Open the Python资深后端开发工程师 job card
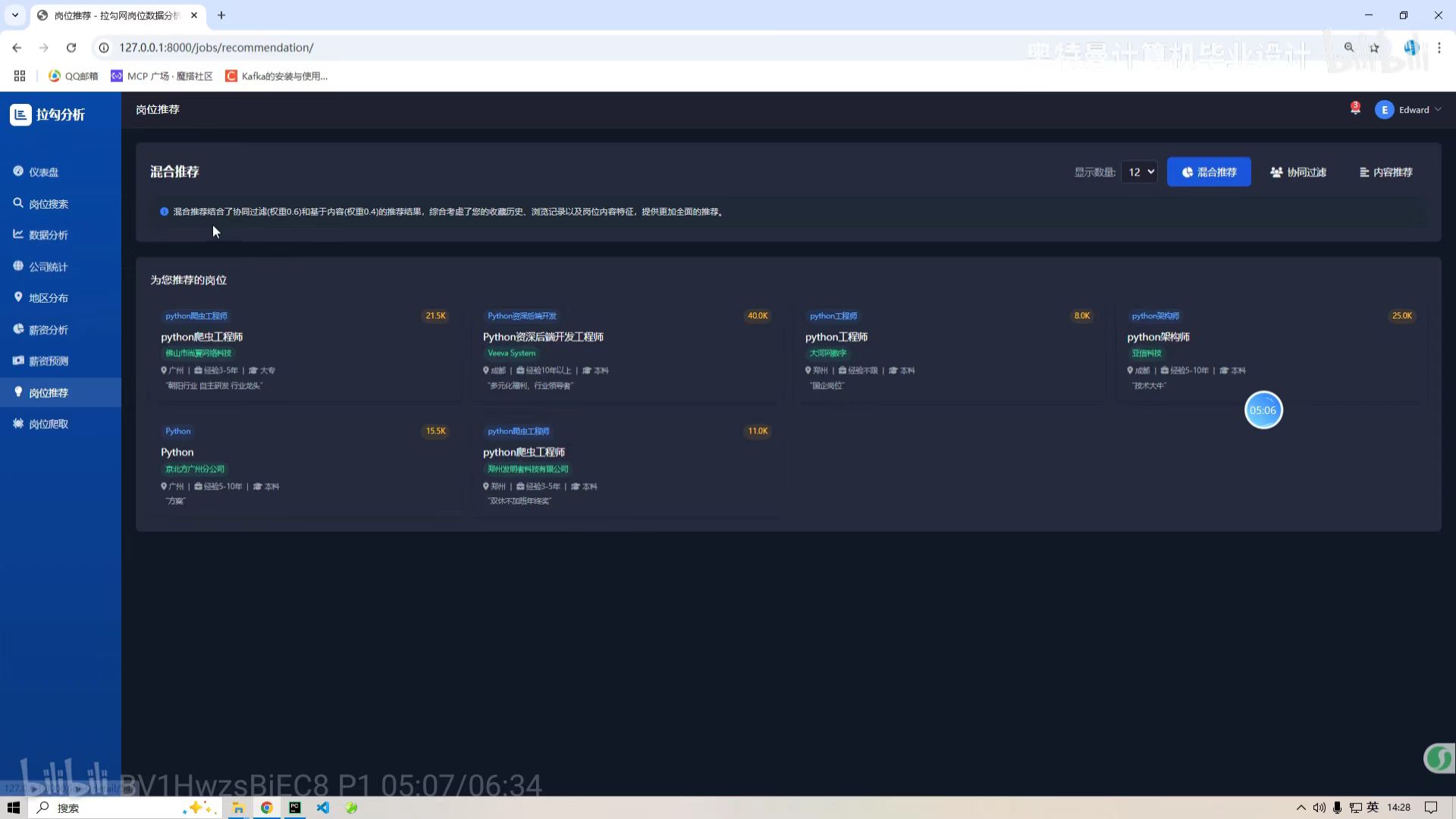Viewport: 1456px width, 819px height. (x=543, y=337)
